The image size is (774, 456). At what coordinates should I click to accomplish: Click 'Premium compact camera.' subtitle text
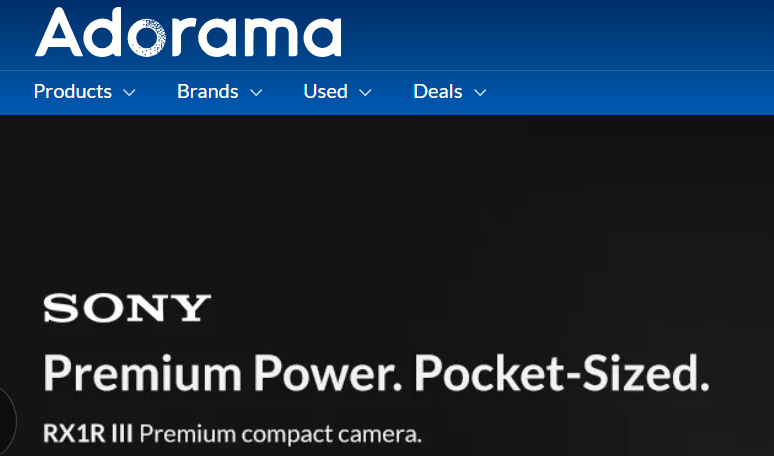pyautogui.click(x=280, y=434)
